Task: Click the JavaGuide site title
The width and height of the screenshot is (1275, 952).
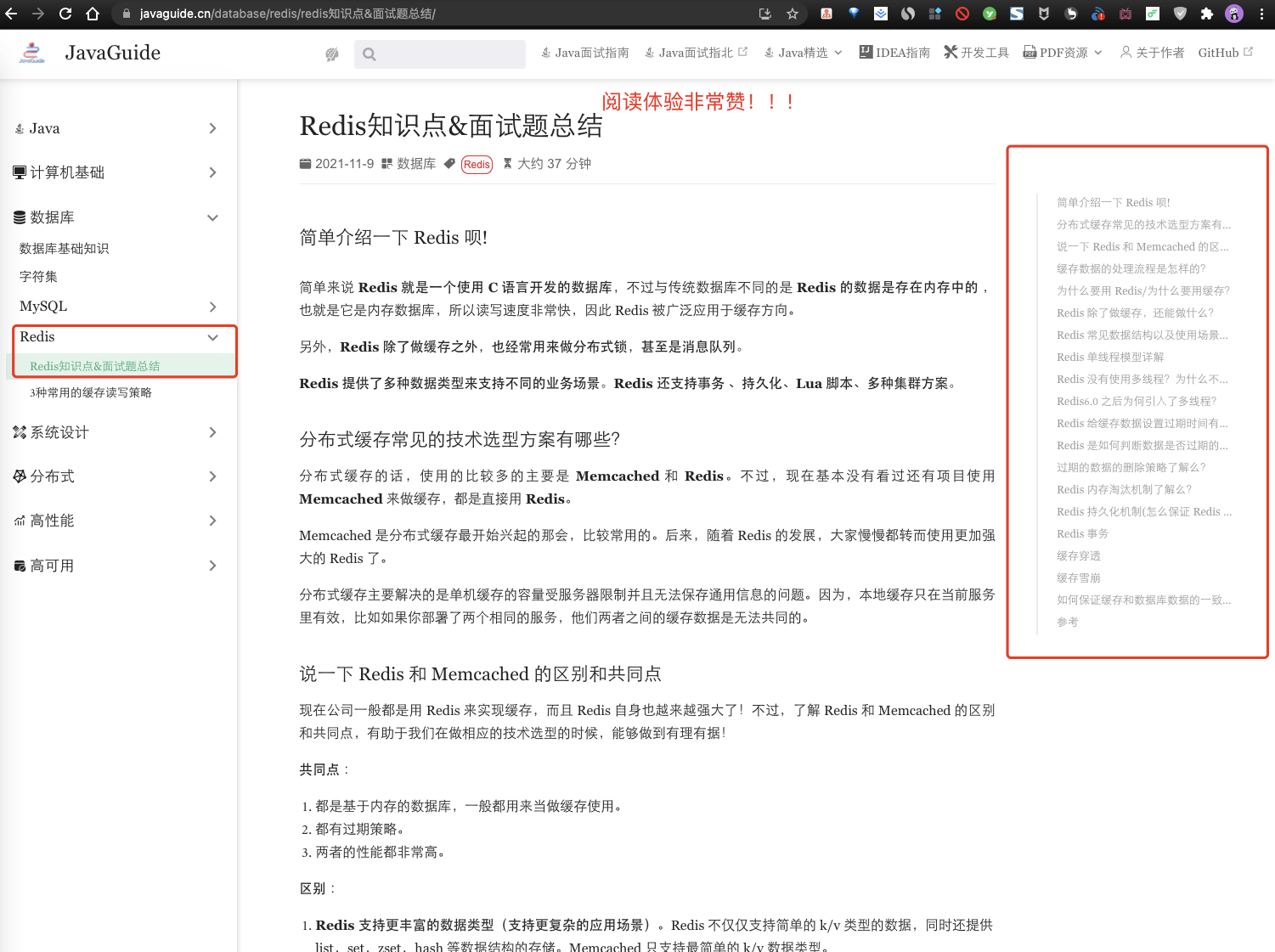Action: click(113, 53)
